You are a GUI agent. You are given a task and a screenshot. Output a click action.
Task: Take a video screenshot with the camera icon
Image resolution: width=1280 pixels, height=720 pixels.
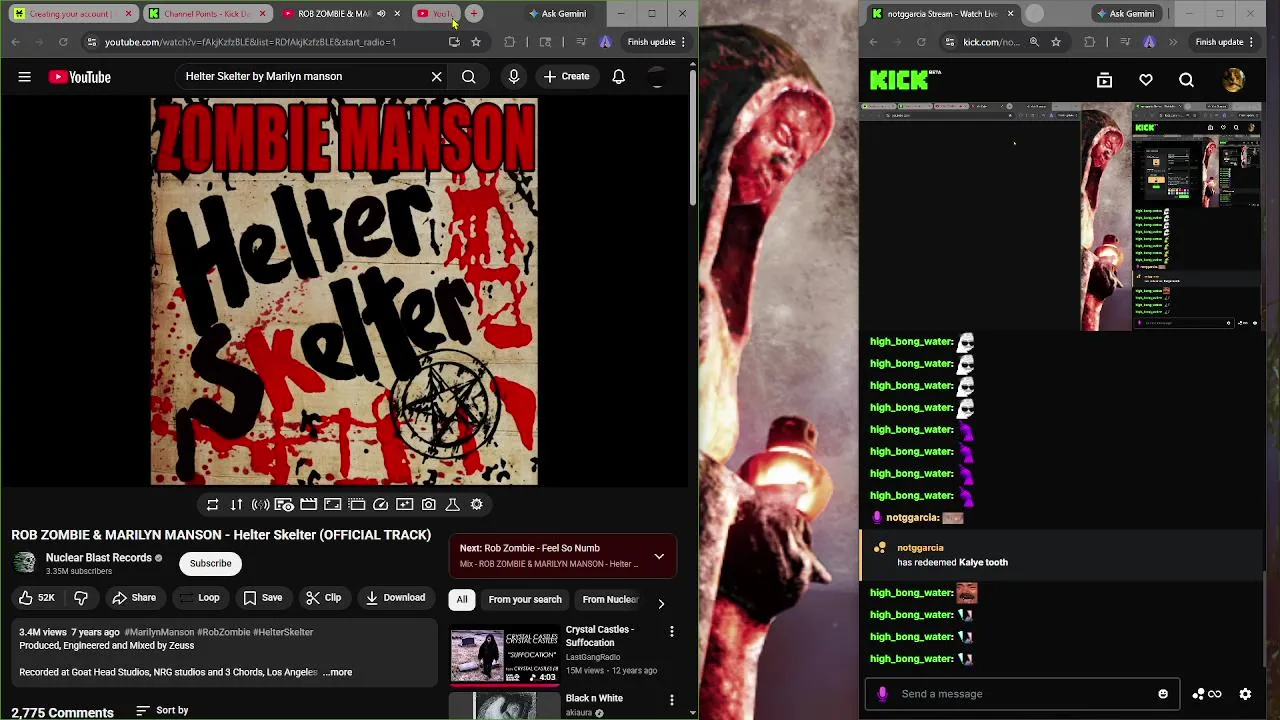(428, 505)
